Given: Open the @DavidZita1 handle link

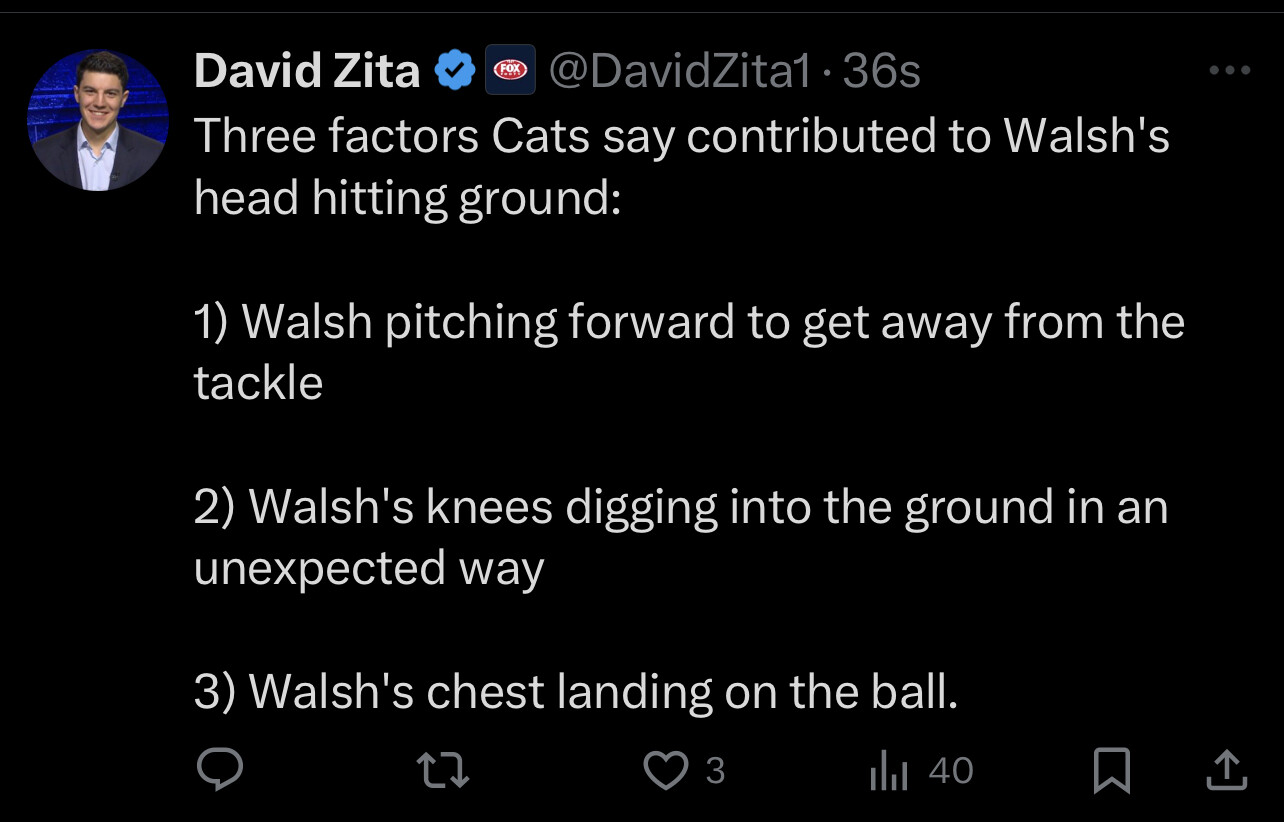Looking at the screenshot, I should click(x=680, y=71).
